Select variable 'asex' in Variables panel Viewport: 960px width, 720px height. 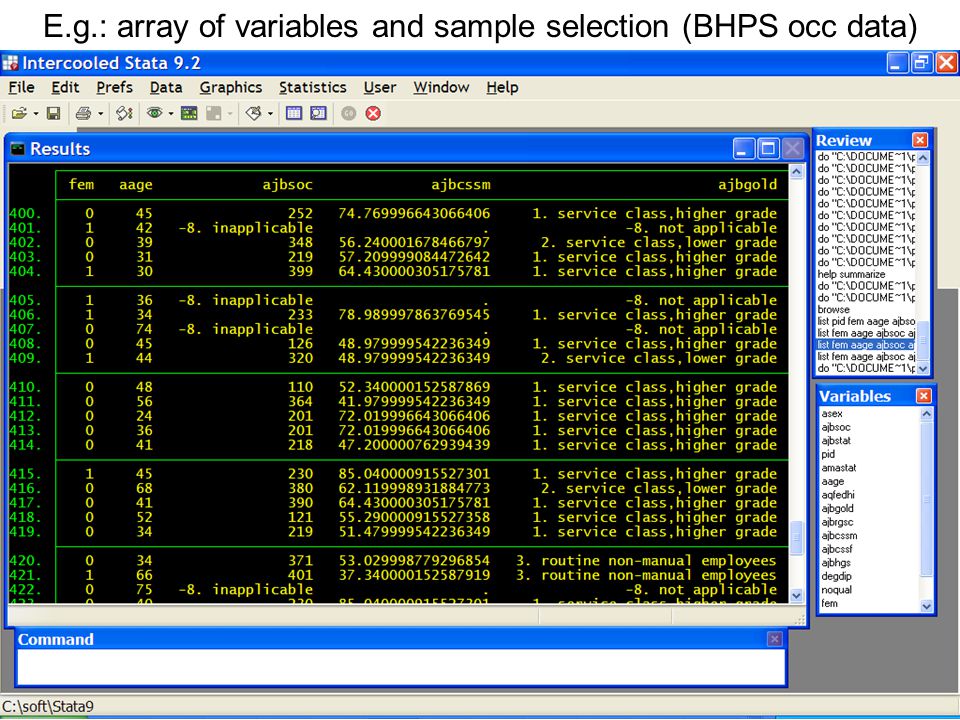click(x=832, y=414)
